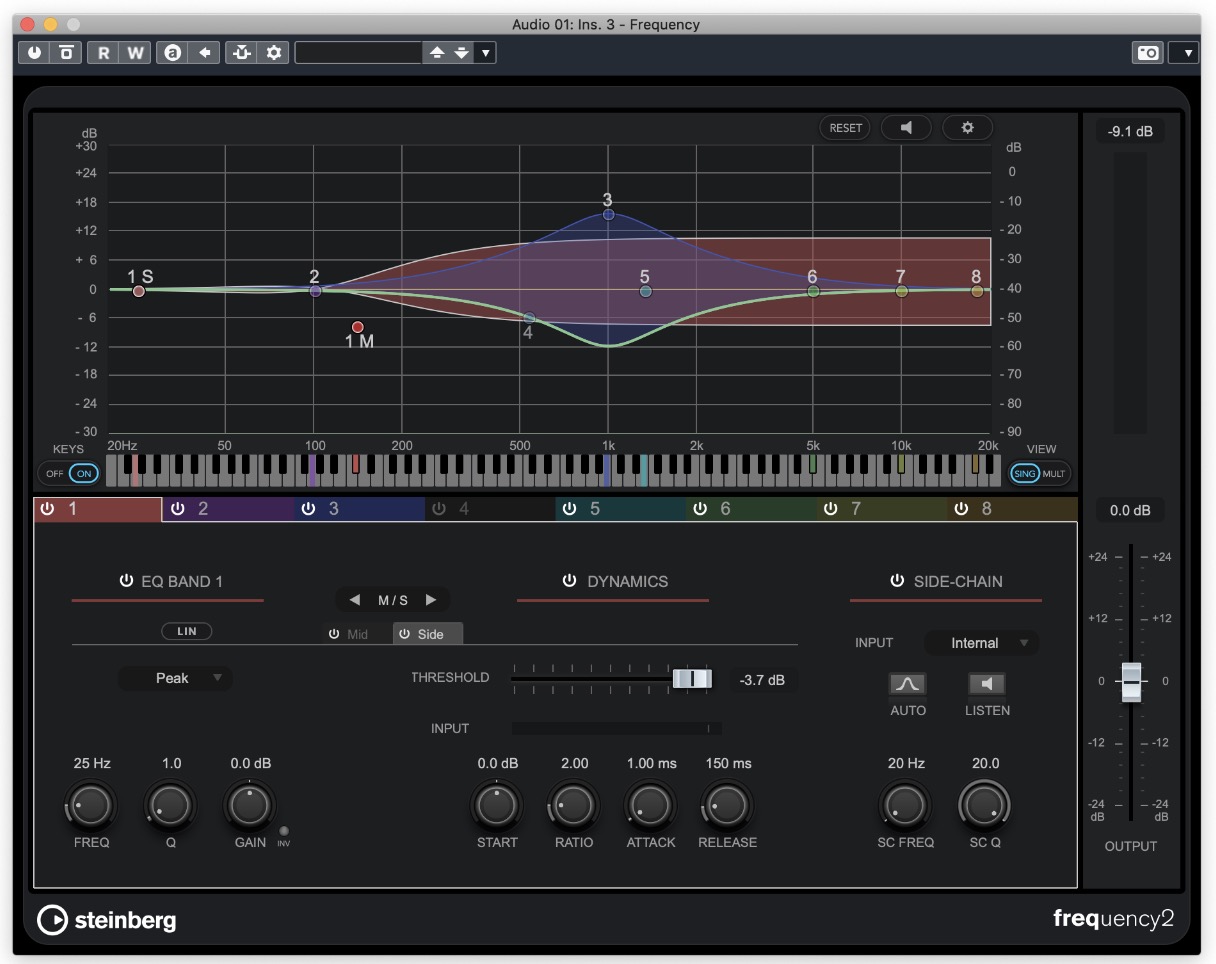Switch to the Mid channel tab
This screenshot has width=1216, height=964.
358,634
